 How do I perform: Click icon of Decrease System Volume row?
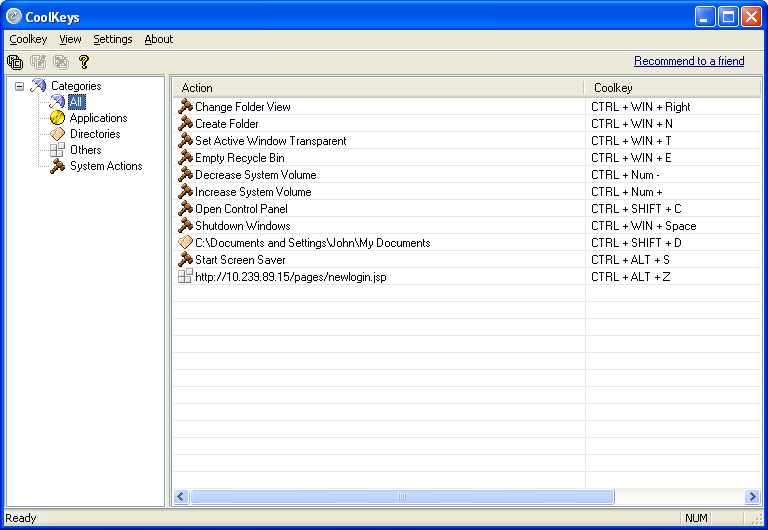click(x=185, y=174)
